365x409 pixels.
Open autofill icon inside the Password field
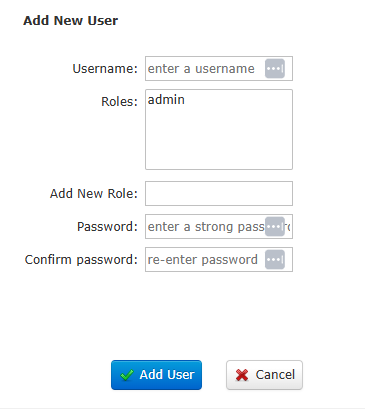coord(275,227)
